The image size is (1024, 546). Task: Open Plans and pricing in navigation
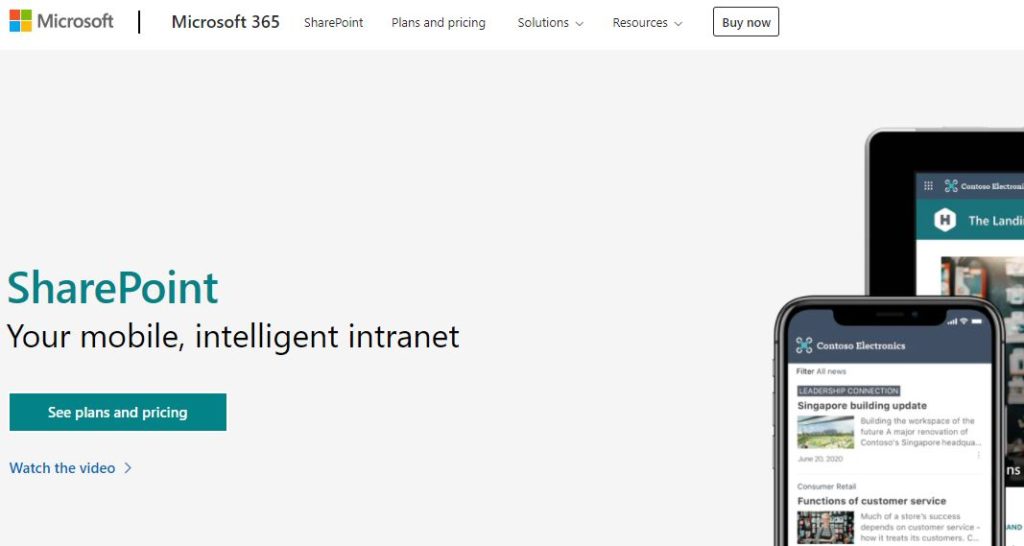click(x=438, y=22)
